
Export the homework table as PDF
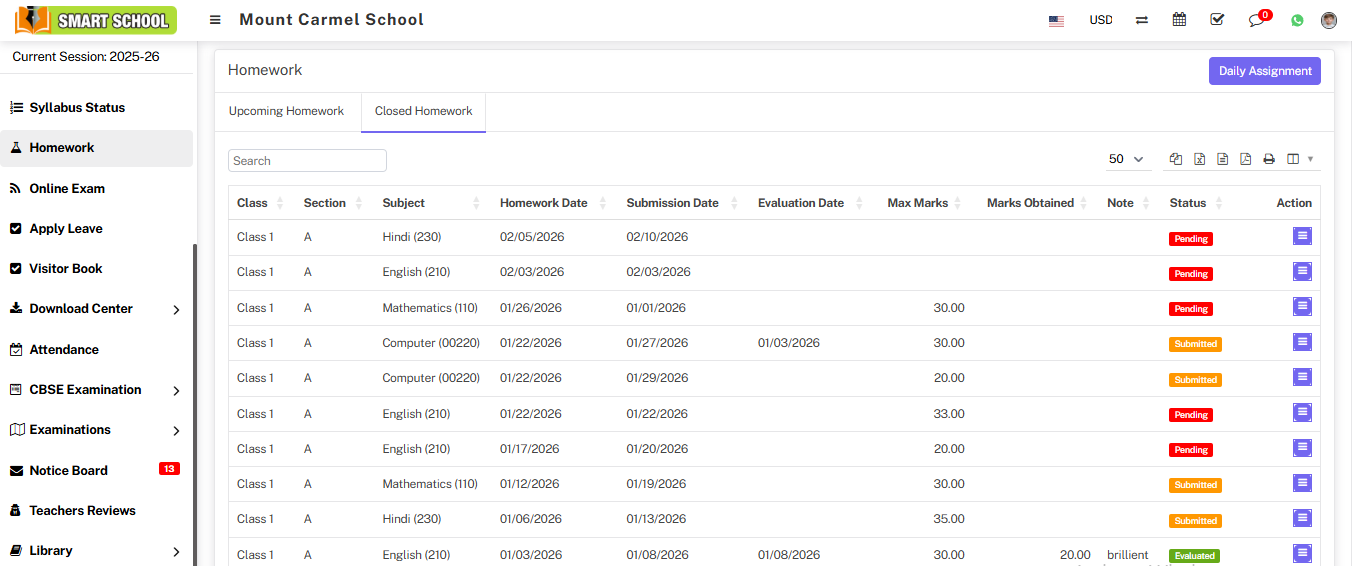pos(1245,159)
